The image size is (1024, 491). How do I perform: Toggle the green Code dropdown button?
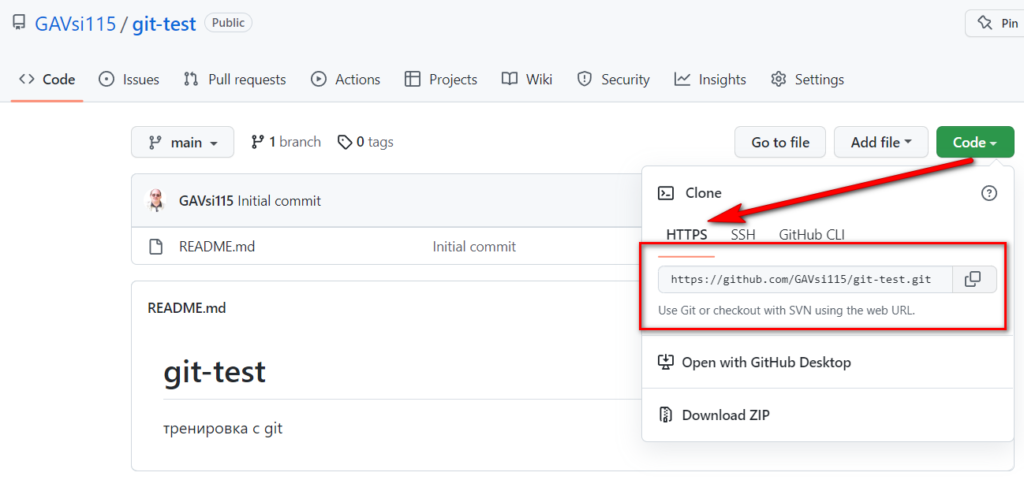pos(975,142)
